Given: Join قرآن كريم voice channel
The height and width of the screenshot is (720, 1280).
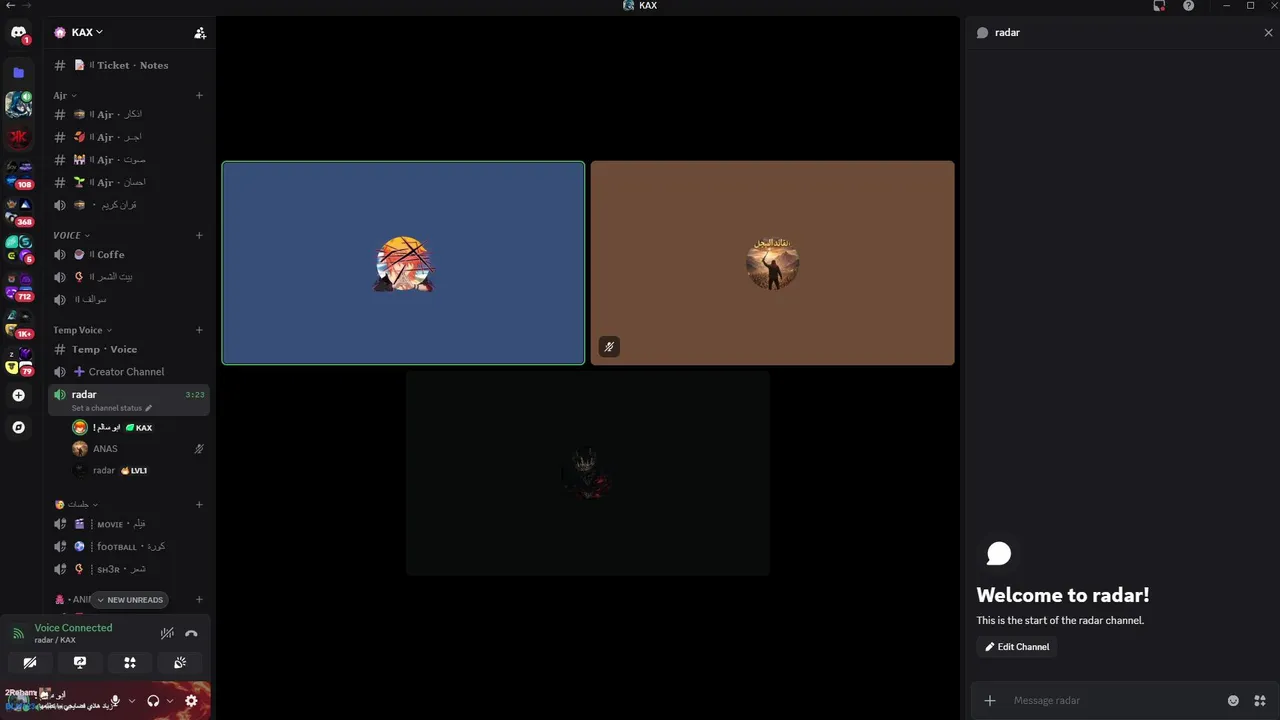Looking at the screenshot, I should click(129, 205).
